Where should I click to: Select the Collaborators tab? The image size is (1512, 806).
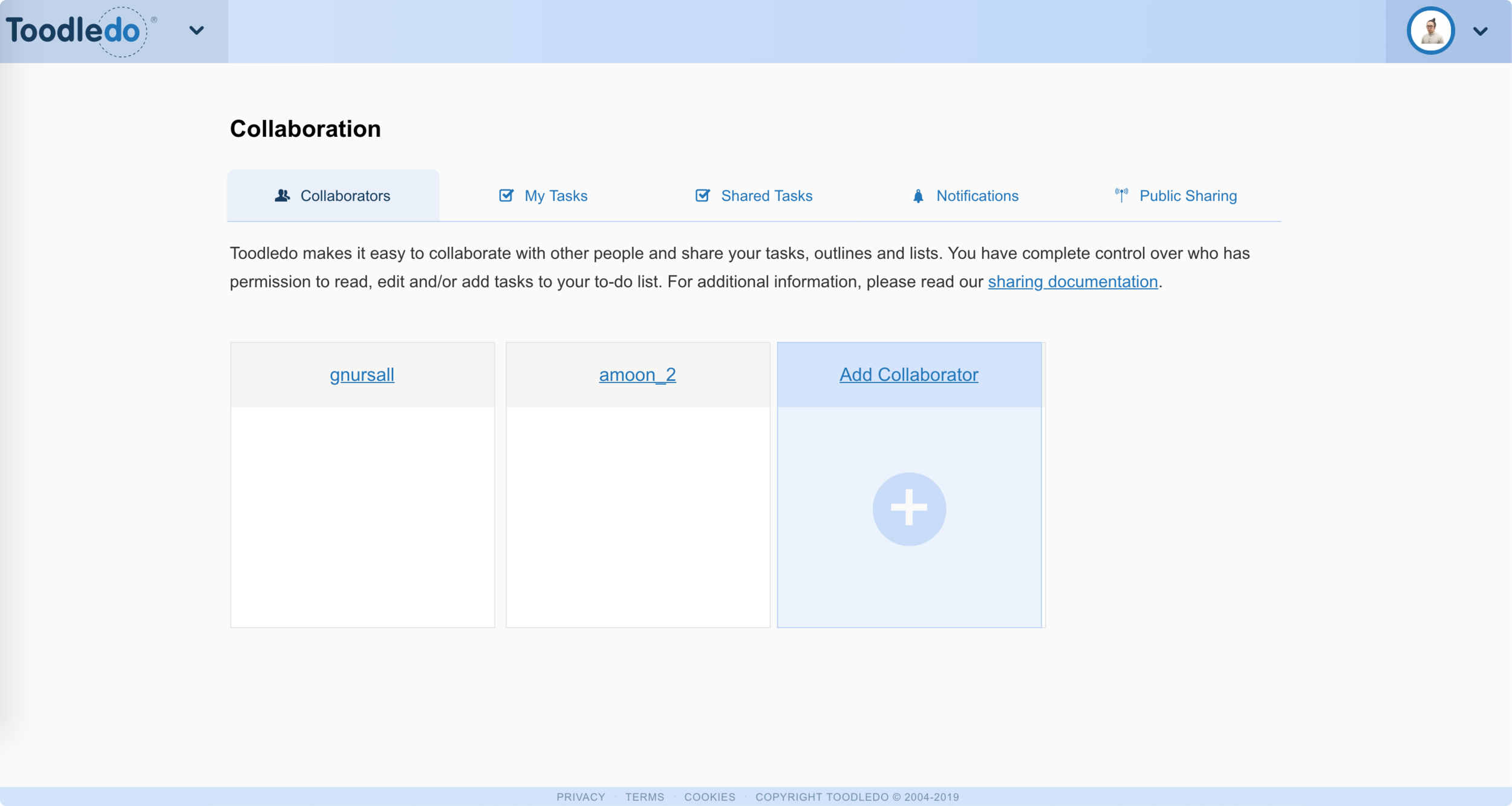[x=333, y=195]
